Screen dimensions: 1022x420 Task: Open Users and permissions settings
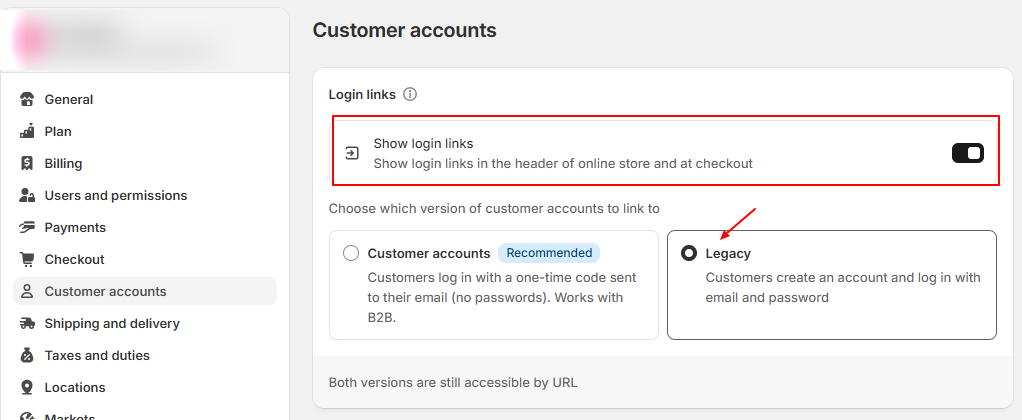[115, 195]
